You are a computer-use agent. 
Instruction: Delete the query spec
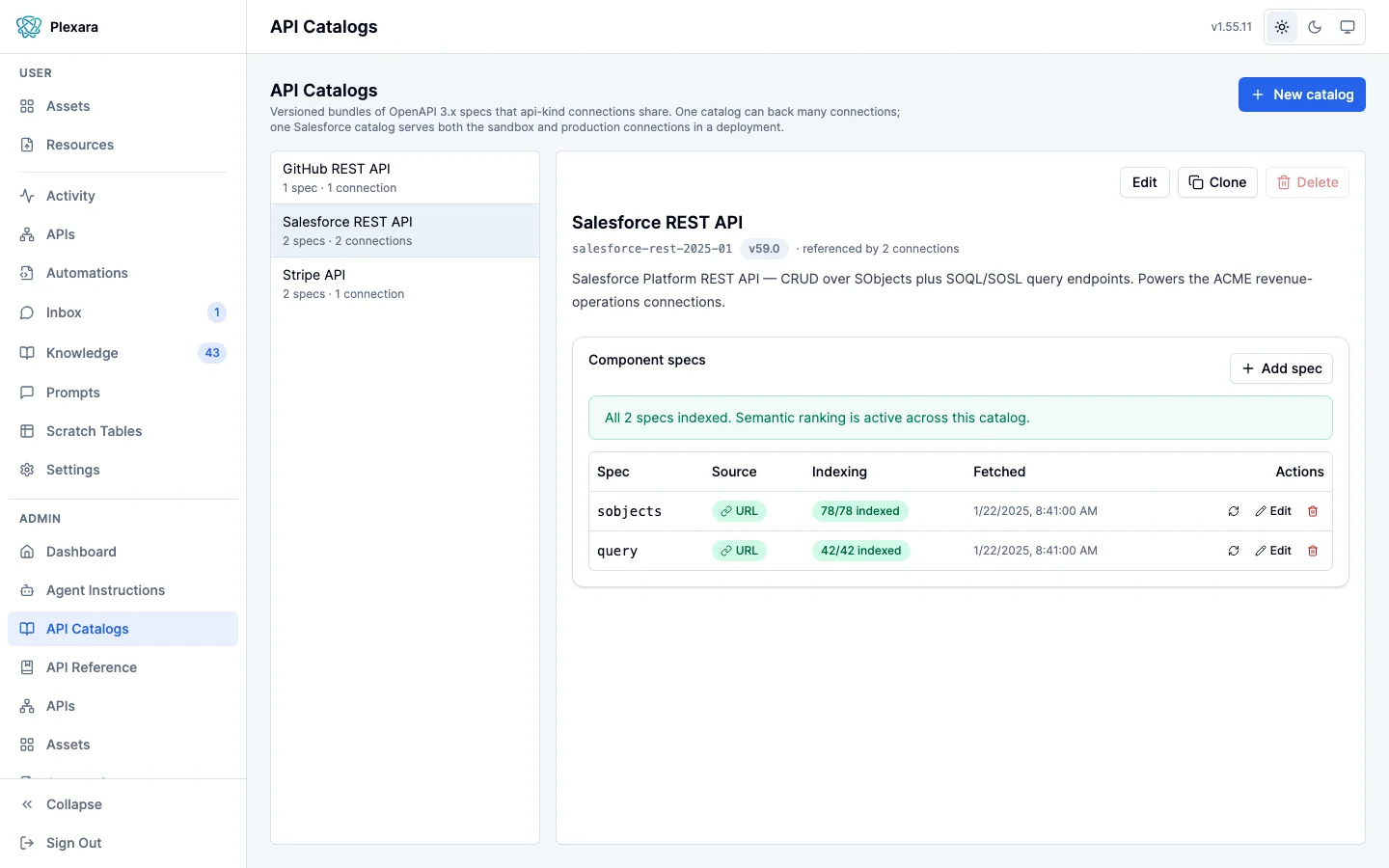1313,551
